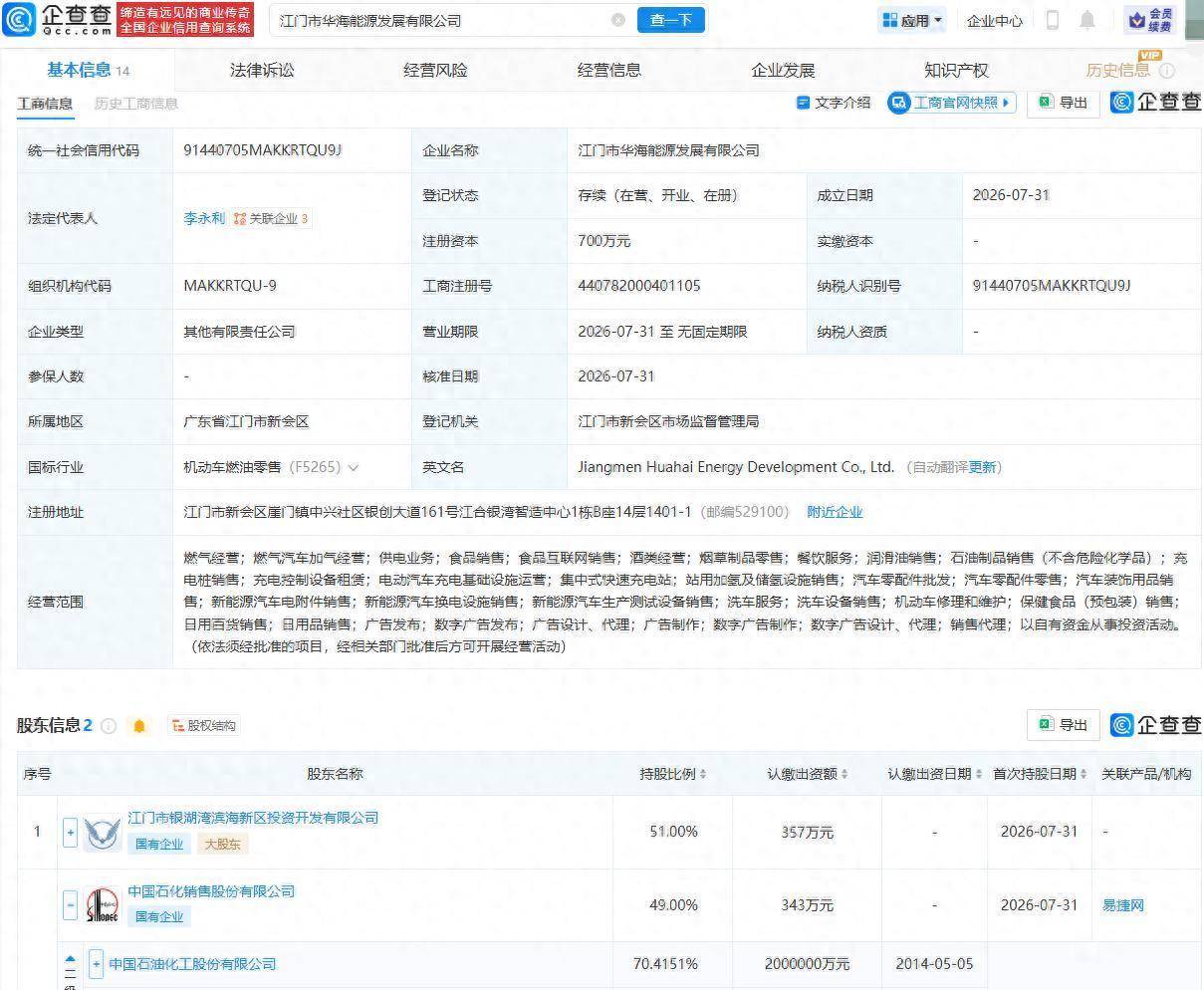Open 易捷网 related product link
The height and width of the screenshot is (990, 1204).
point(1122,905)
